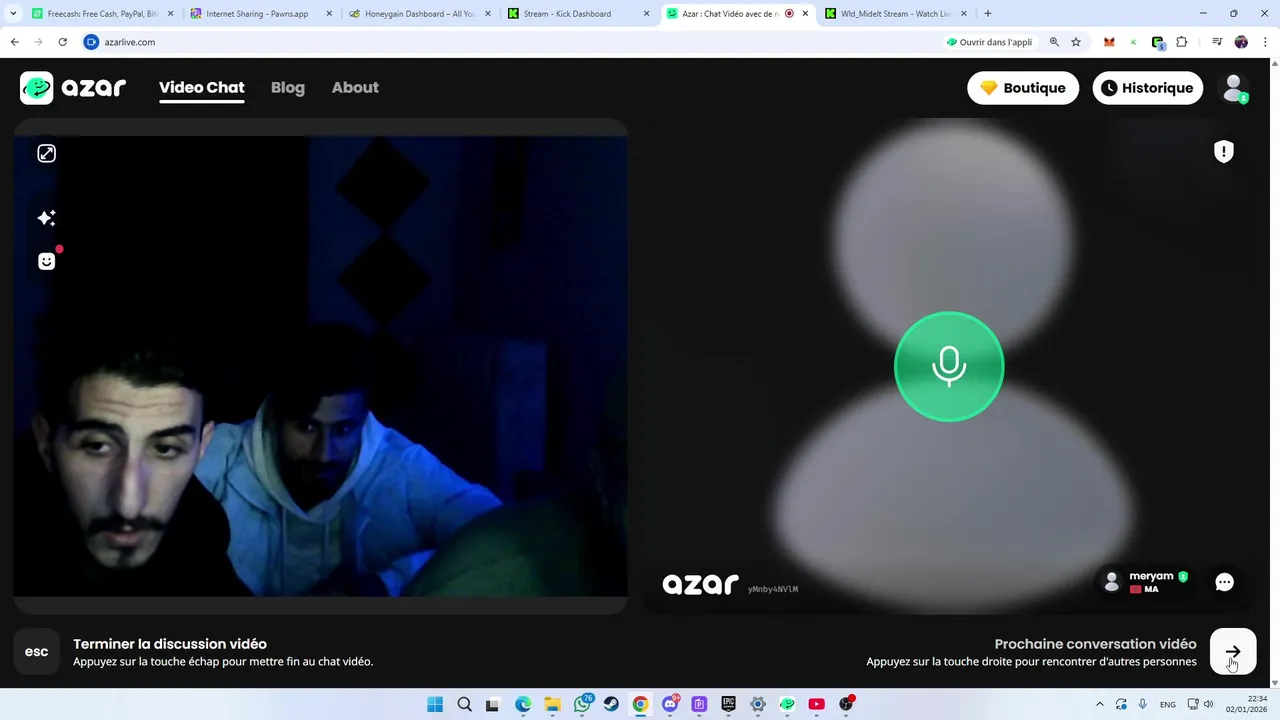Open the tab search dropdown arrow
The height and width of the screenshot is (720, 1280).
13,14
